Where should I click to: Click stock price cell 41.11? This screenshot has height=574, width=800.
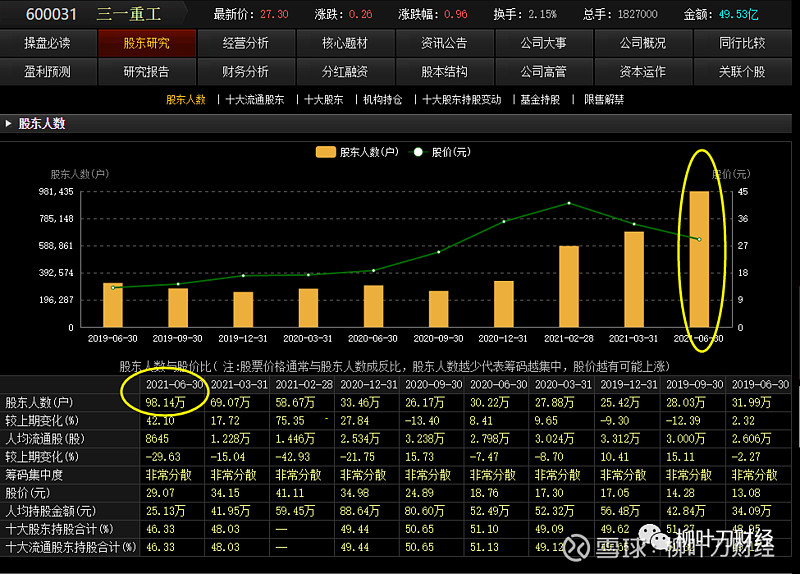click(x=290, y=493)
